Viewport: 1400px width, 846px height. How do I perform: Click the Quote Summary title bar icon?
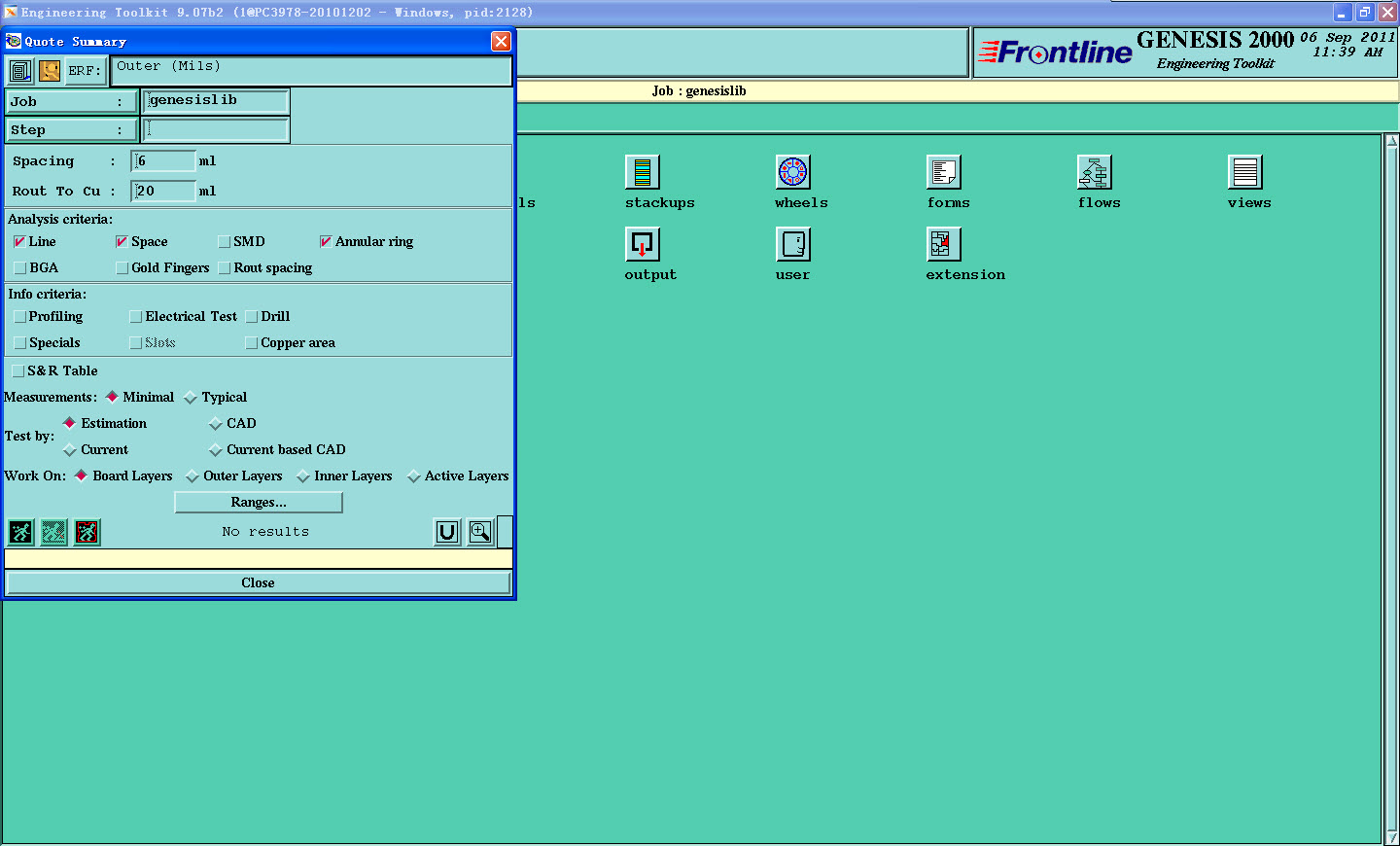14,41
